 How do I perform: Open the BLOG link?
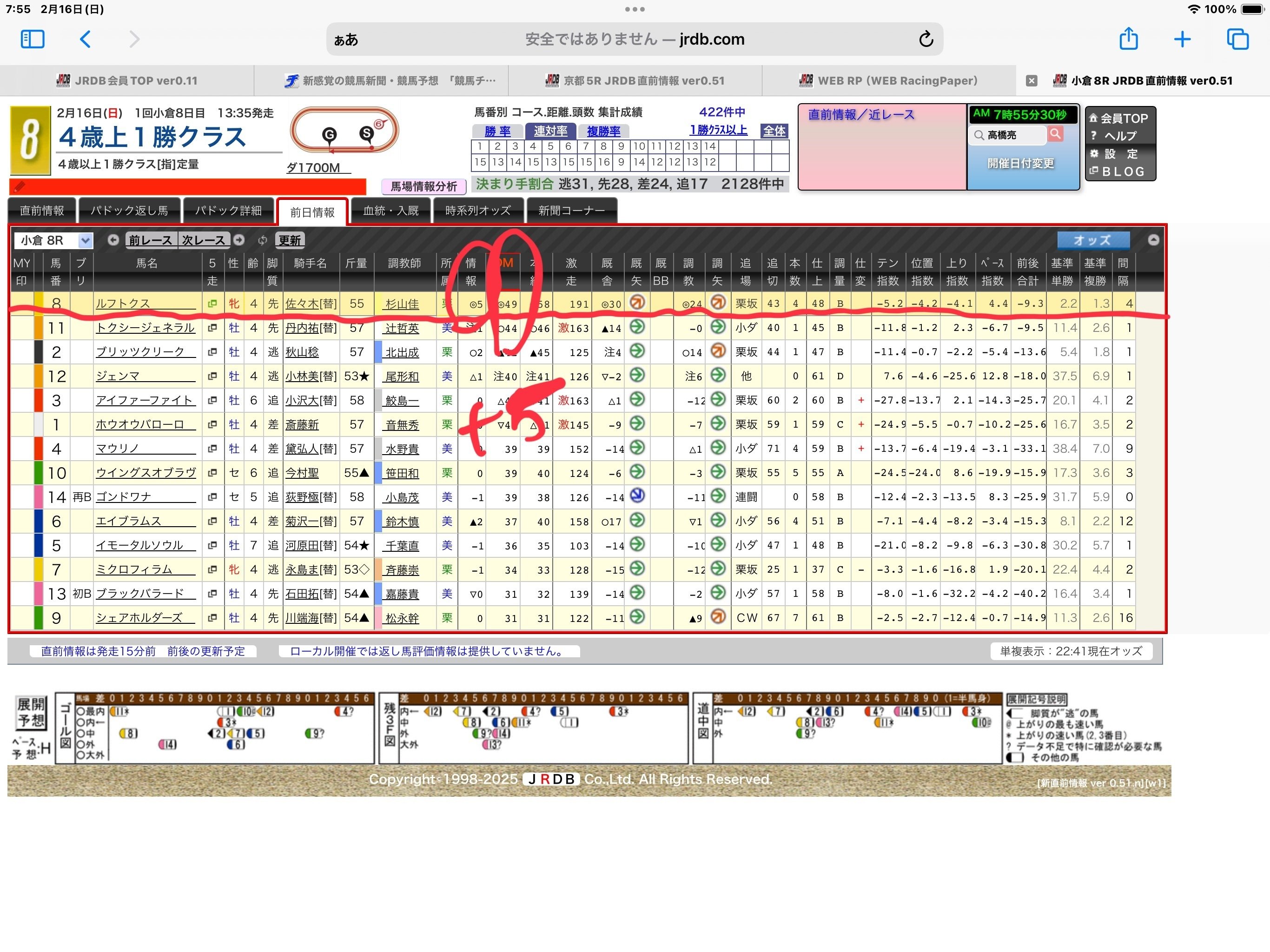1117,172
